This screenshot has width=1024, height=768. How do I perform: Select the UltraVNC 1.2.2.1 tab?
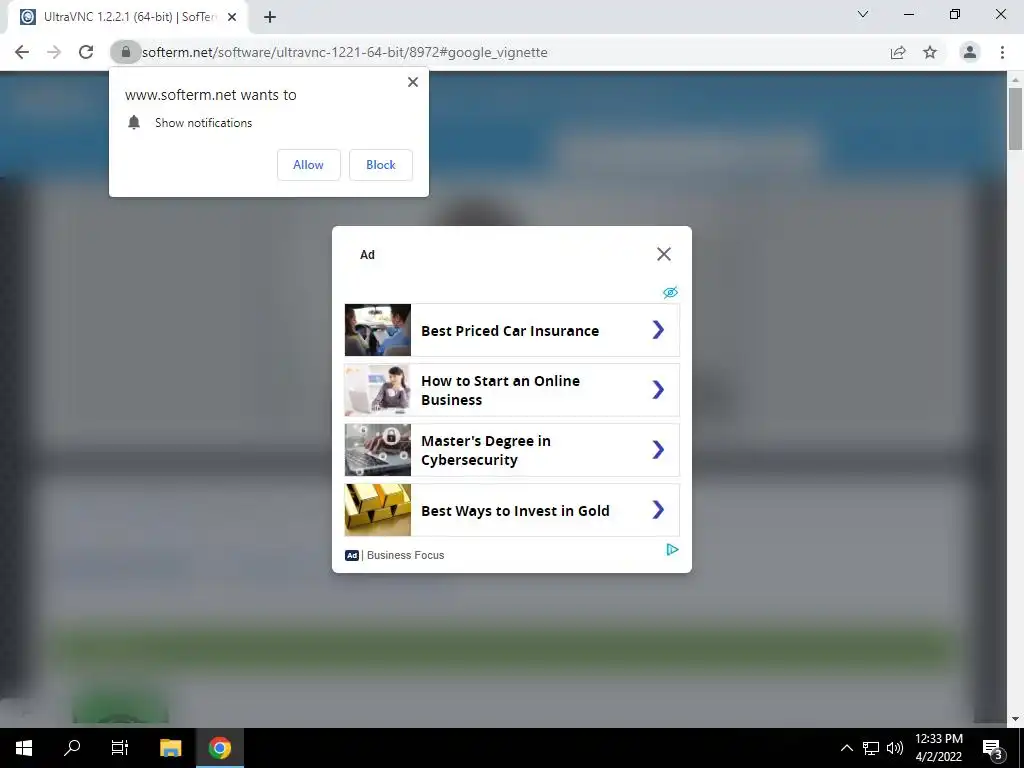[x=129, y=17]
